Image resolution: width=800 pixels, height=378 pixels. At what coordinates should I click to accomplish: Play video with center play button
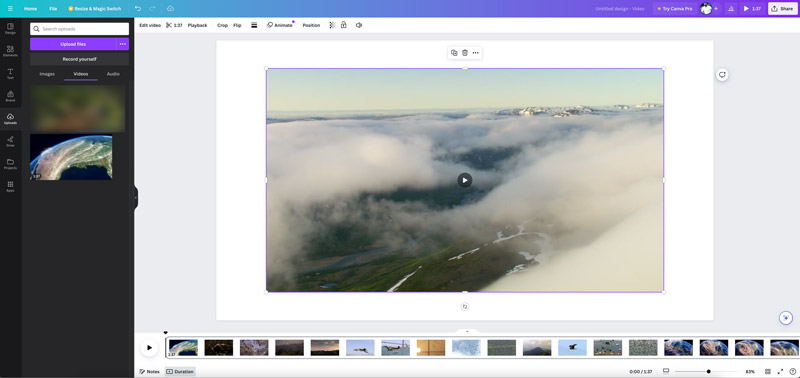464,180
